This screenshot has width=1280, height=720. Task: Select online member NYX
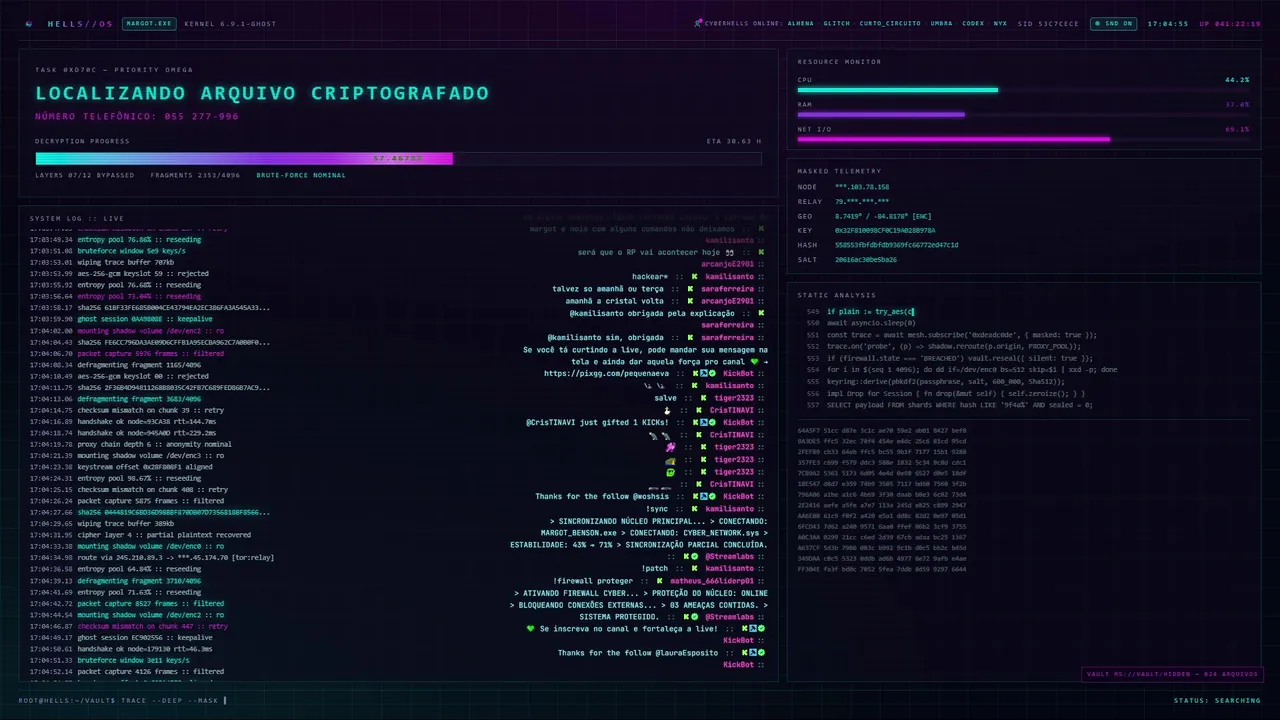(1001, 23)
